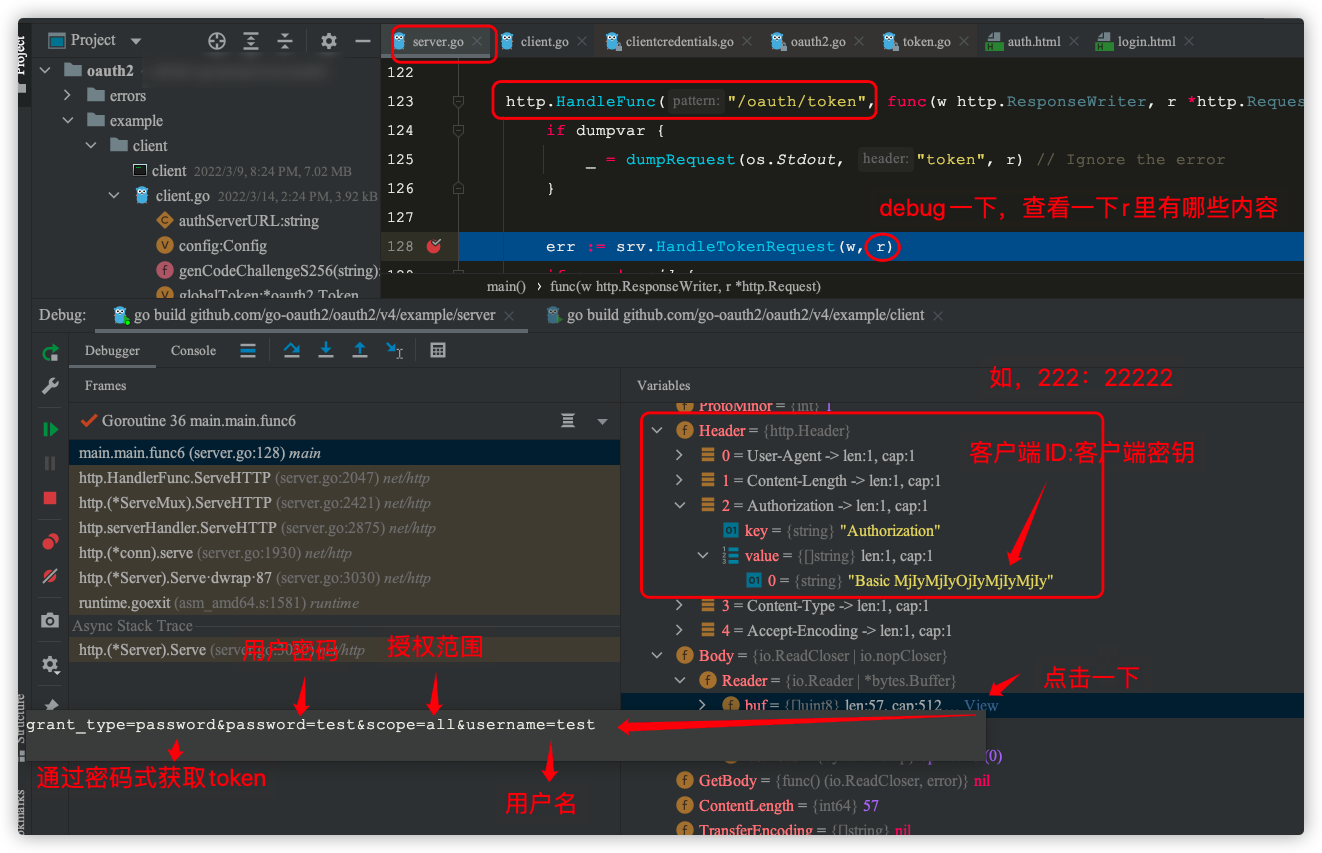
Task: Switch to token.go editor tab
Action: click(926, 41)
